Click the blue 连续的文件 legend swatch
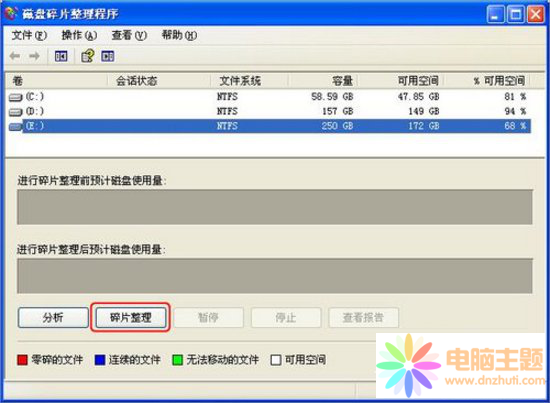Screen dimensions: 550x403 tap(100, 360)
